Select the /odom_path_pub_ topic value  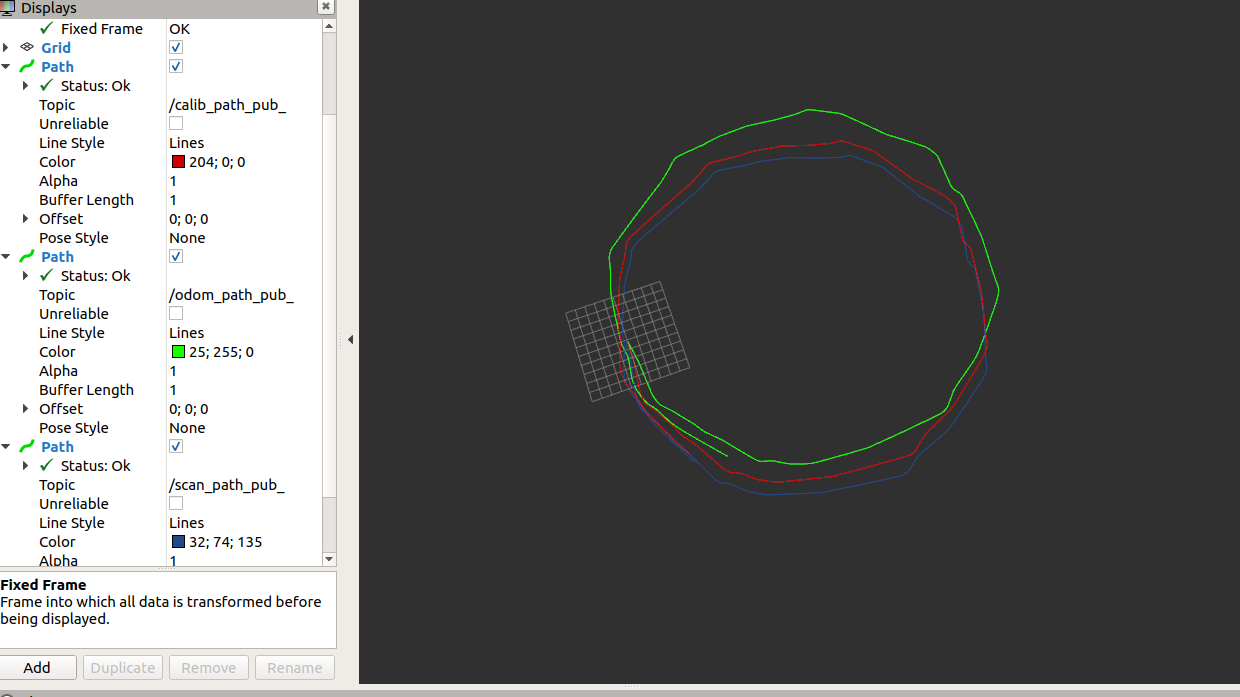tap(231, 294)
